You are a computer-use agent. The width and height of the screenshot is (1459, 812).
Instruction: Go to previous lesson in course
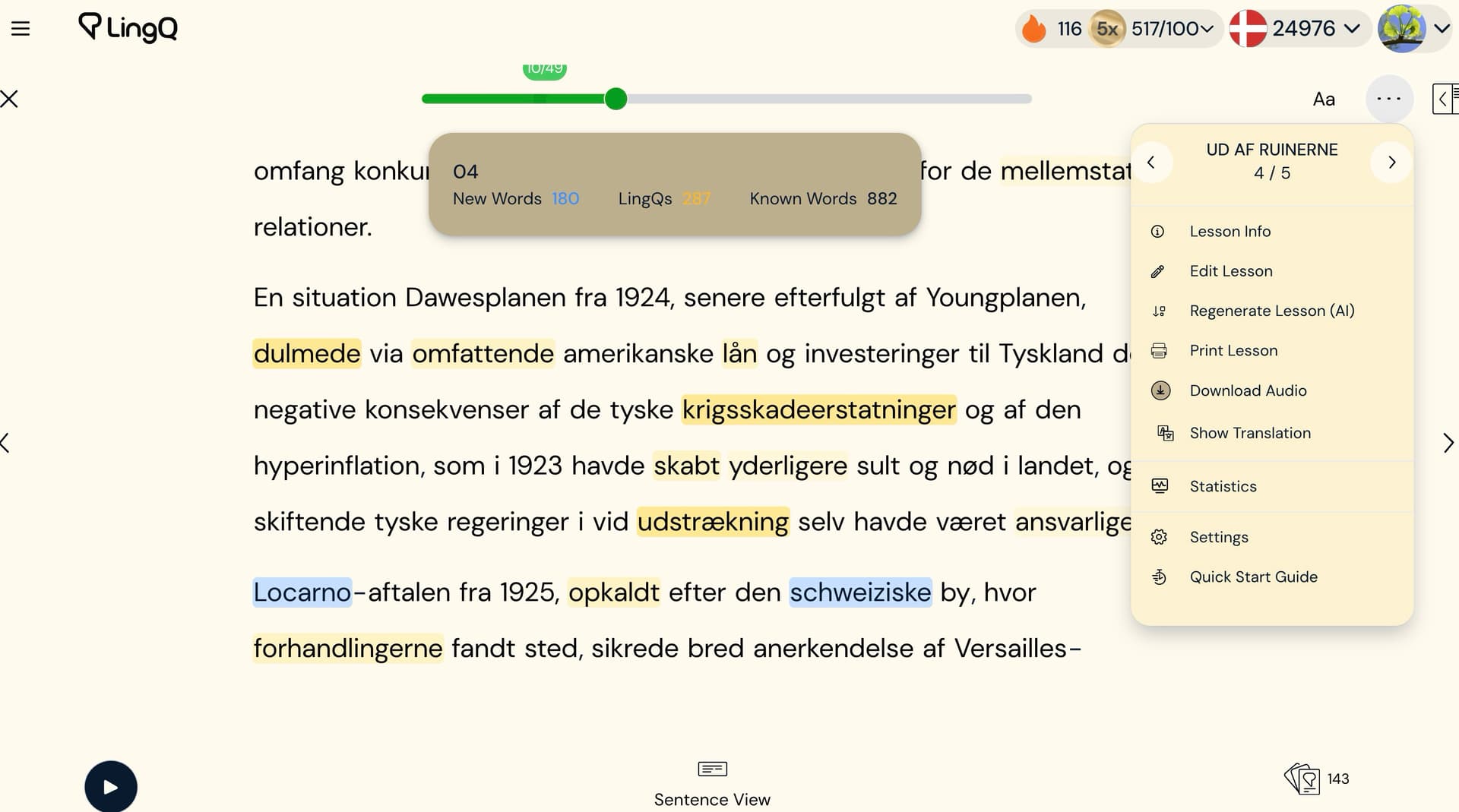click(x=1151, y=163)
